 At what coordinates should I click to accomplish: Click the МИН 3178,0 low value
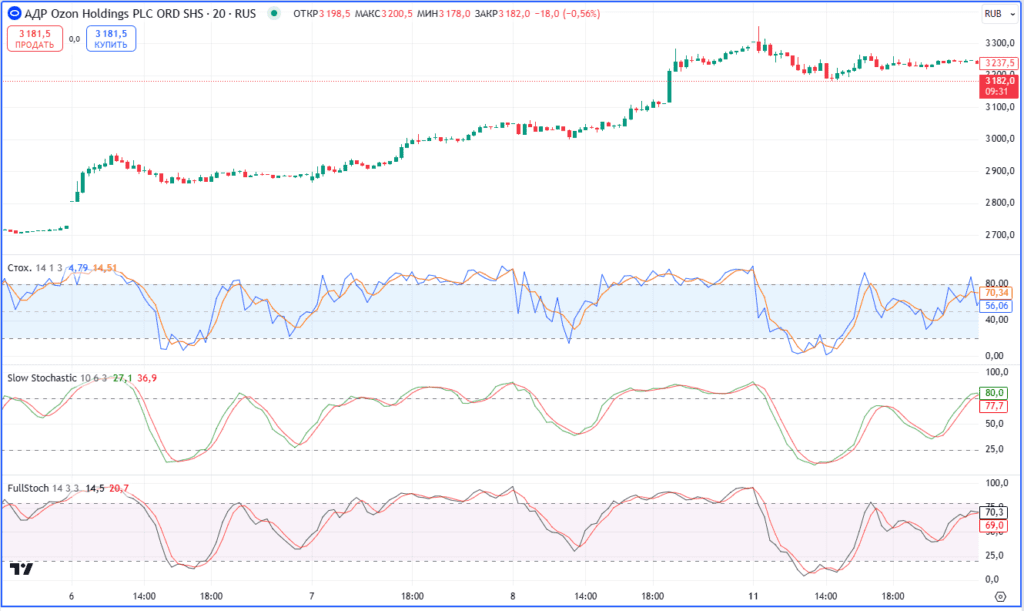(443, 13)
